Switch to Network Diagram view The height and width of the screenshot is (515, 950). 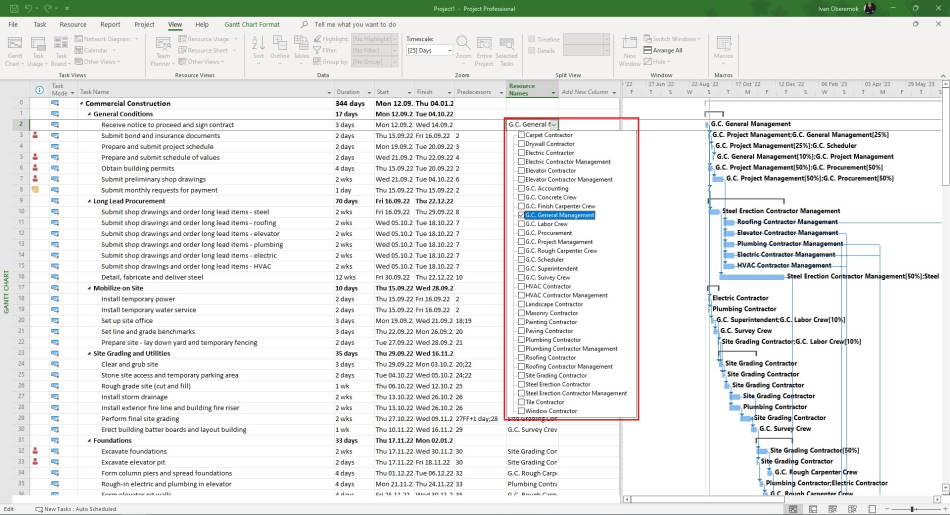coord(107,39)
